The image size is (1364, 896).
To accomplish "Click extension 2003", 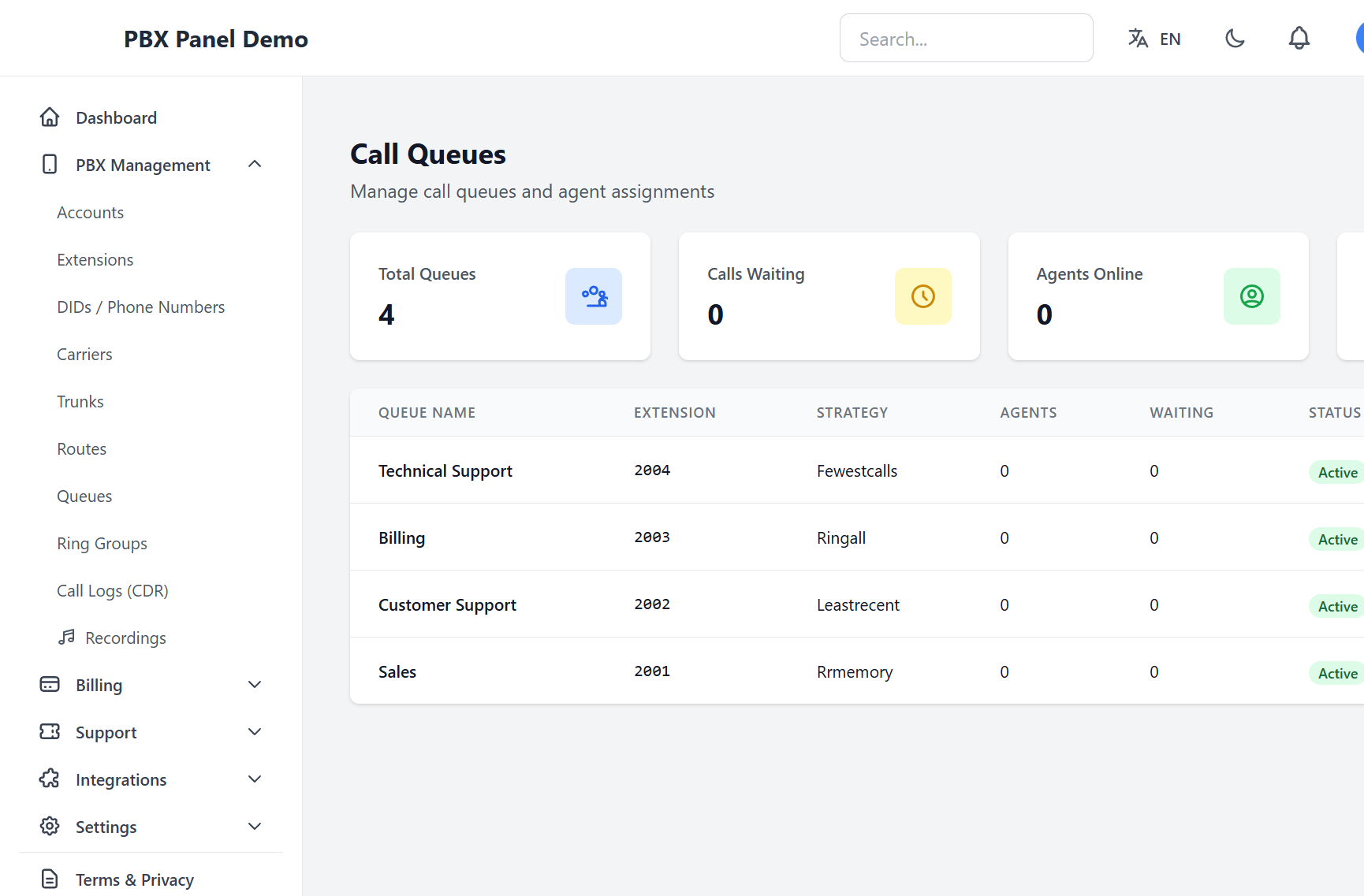I will [x=652, y=537].
